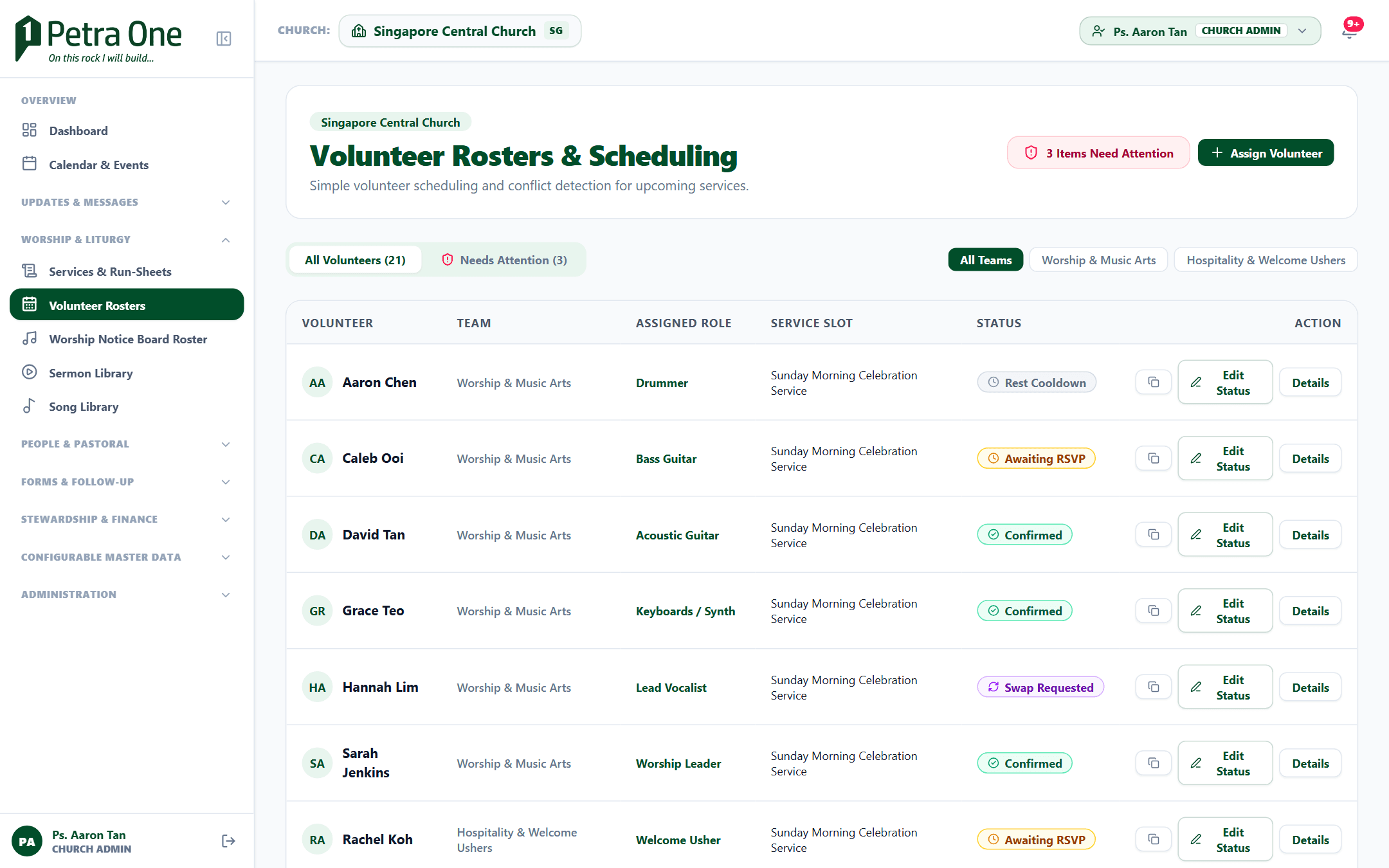
Task: Click the Welcome Usher role
Action: [x=678, y=840]
